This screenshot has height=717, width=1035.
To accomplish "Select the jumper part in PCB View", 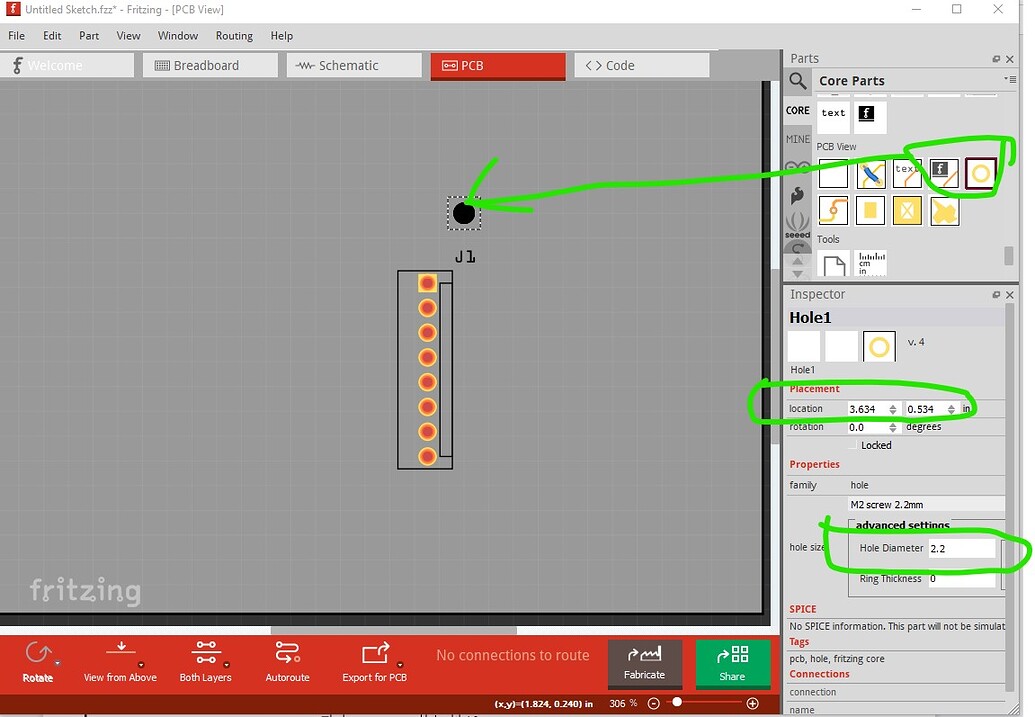I will point(870,174).
